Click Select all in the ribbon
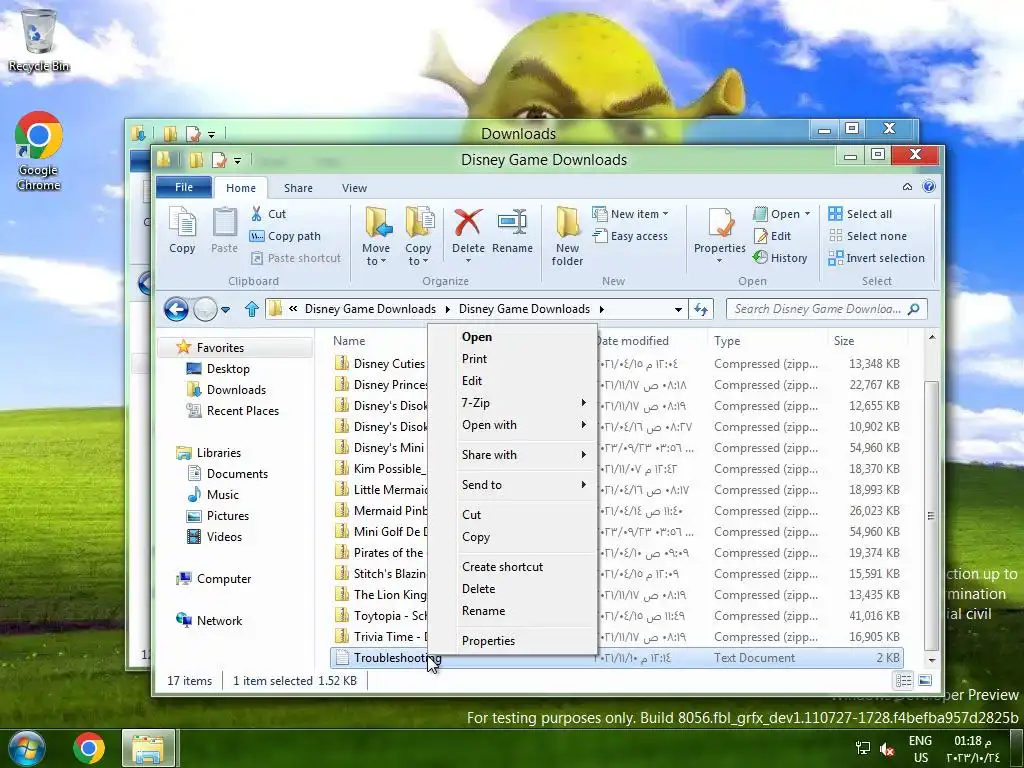1024x768 pixels. [860, 214]
